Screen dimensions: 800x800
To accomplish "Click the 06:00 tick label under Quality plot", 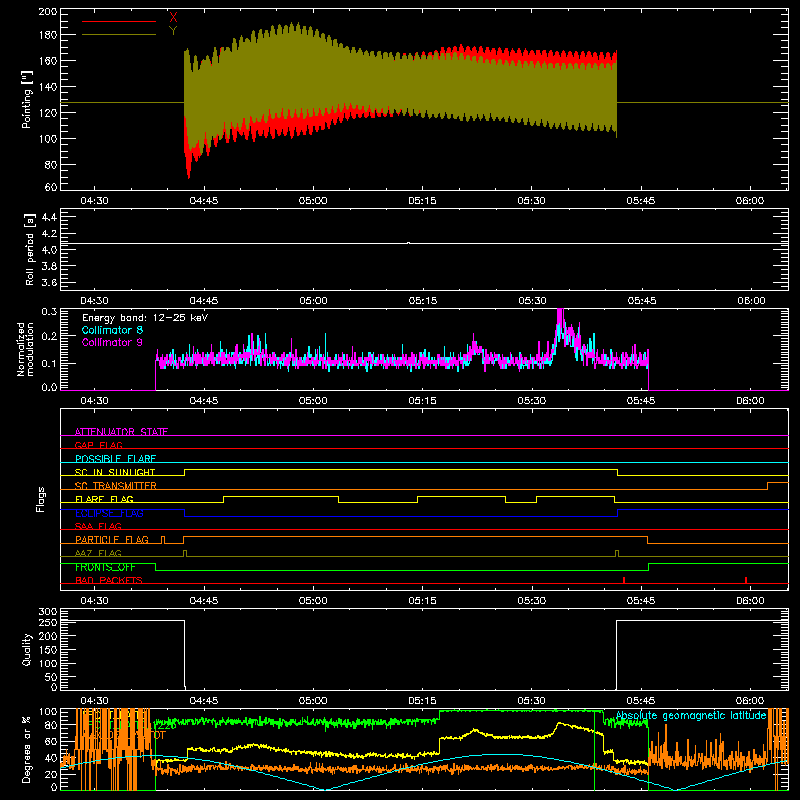I will pyautogui.click(x=750, y=701).
